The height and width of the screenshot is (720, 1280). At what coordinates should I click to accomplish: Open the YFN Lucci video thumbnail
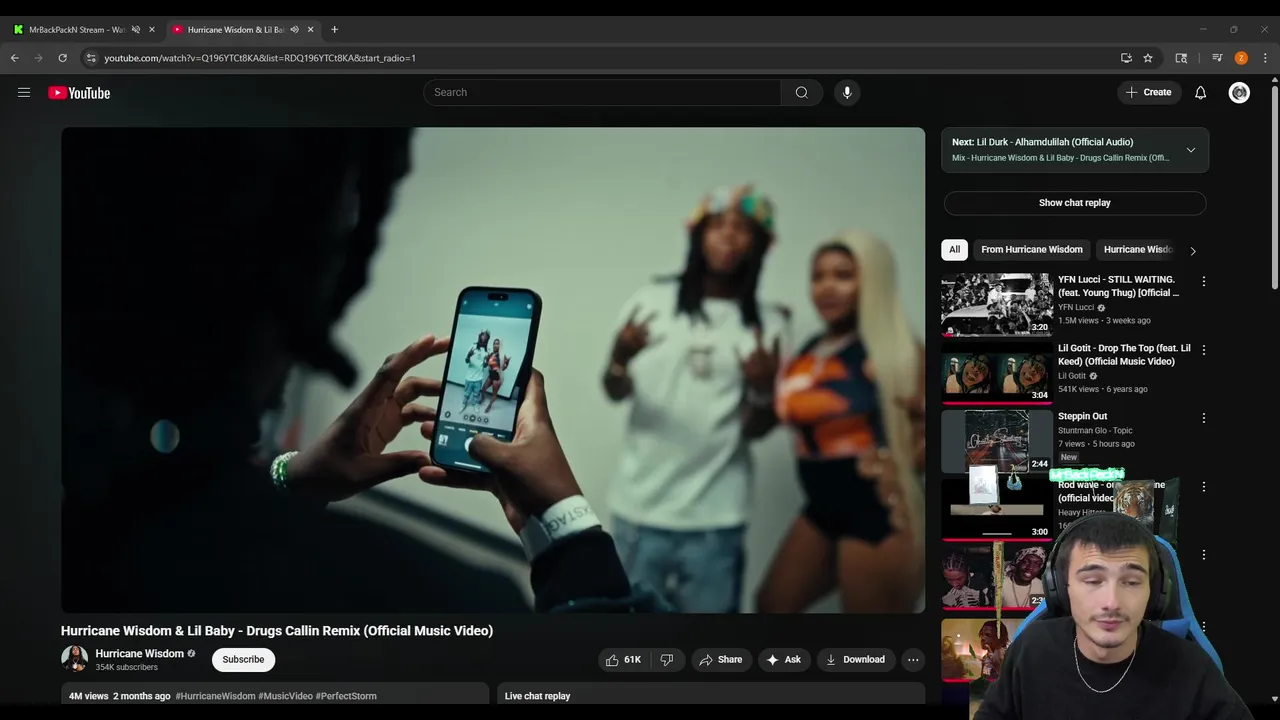[x=997, y=304]
